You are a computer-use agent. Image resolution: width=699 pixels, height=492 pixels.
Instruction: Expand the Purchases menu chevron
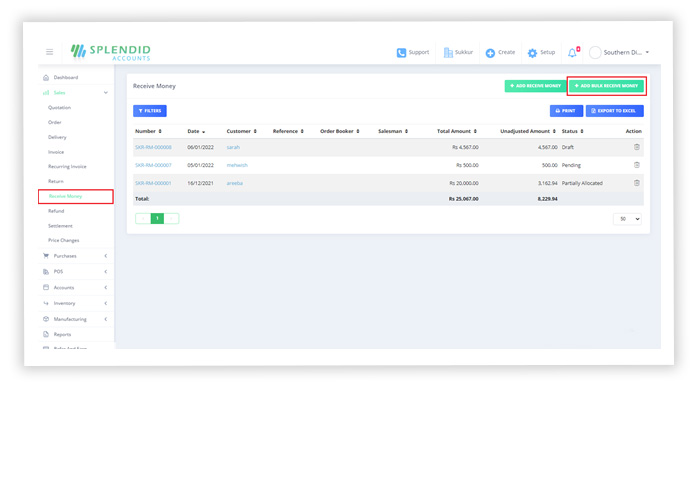pyautogui.click(x=106, y=256)
